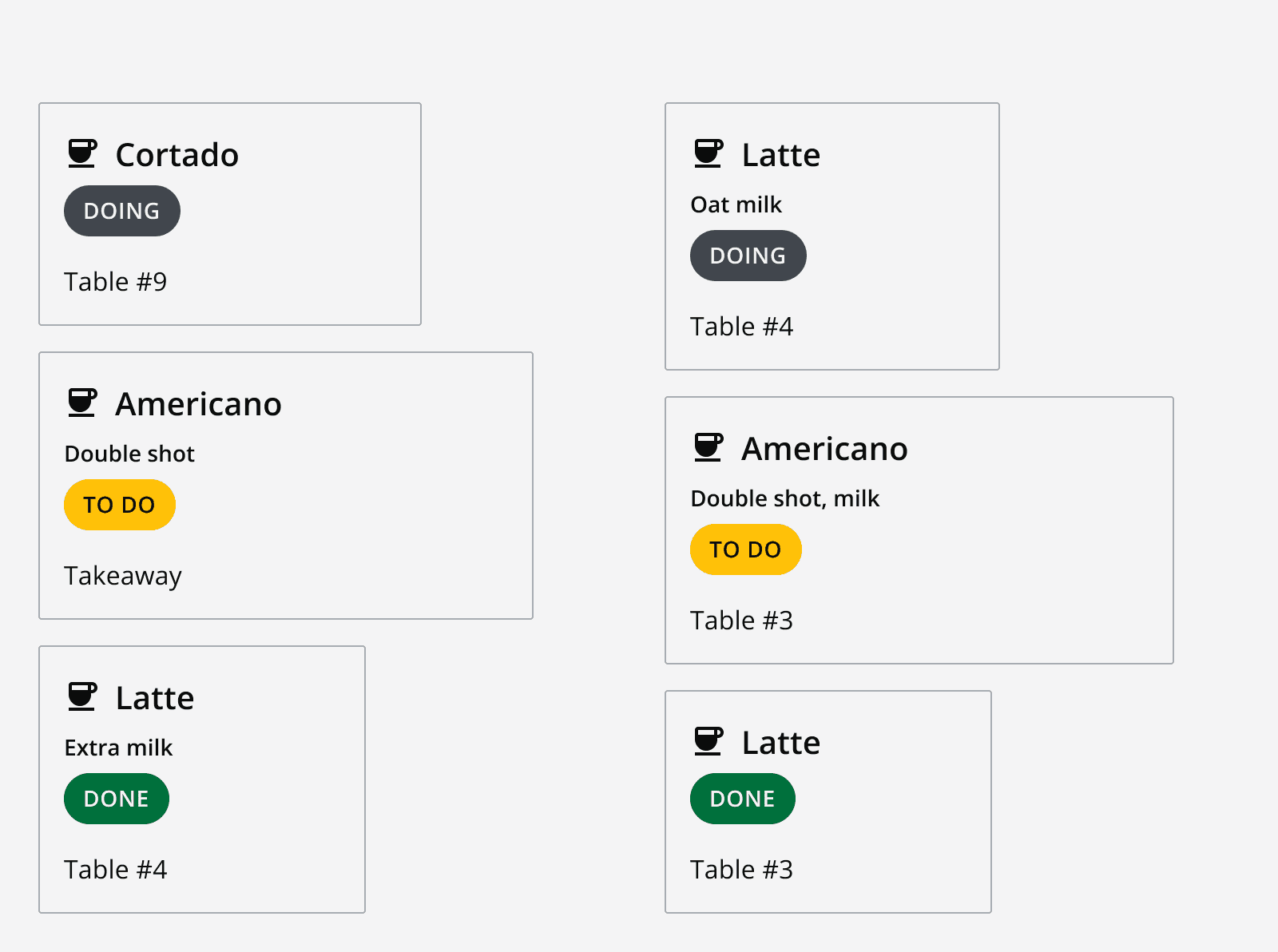Image resolution: width=1278 pixels, height=952 pixels.
Task: Click the TO DO badge on the Table #3 Americano
Action: [746, 549]
